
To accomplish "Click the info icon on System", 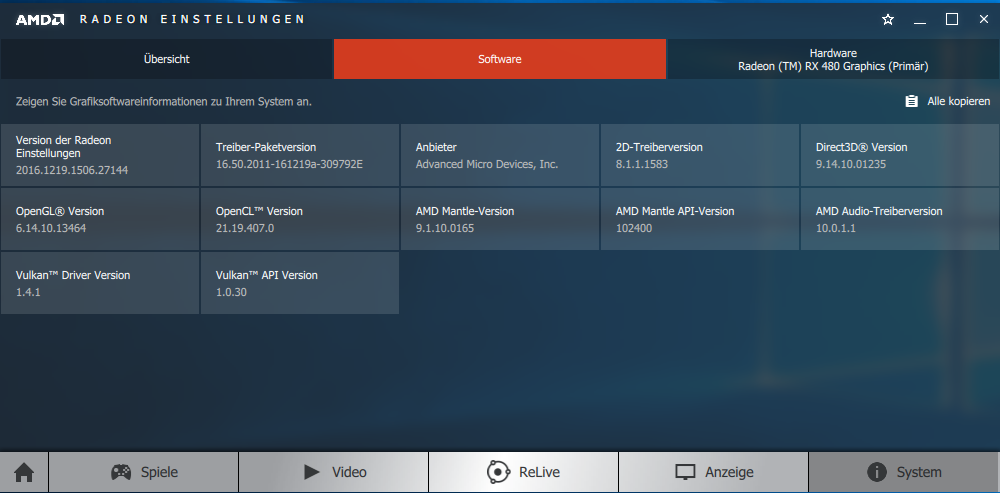I will 877,472.
